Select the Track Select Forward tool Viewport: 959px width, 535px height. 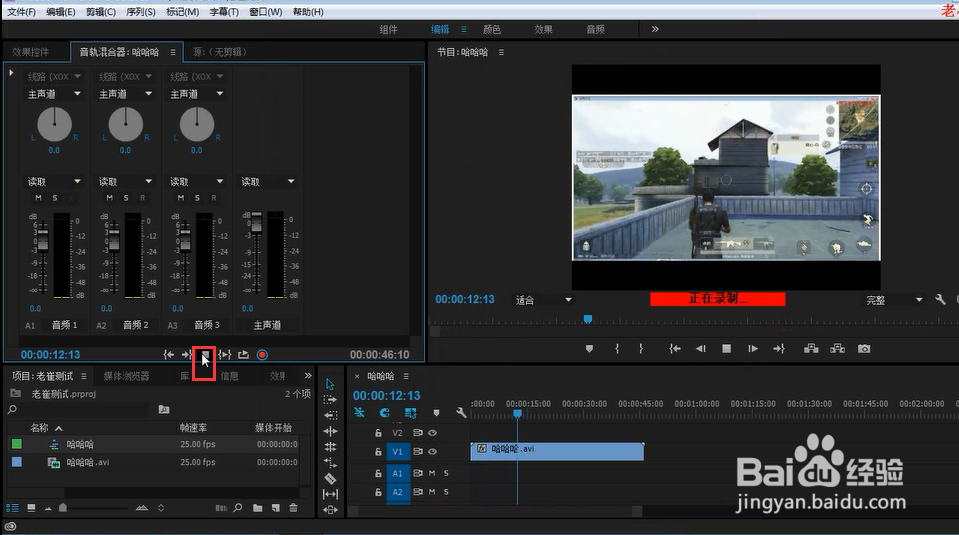pos(330,400)
